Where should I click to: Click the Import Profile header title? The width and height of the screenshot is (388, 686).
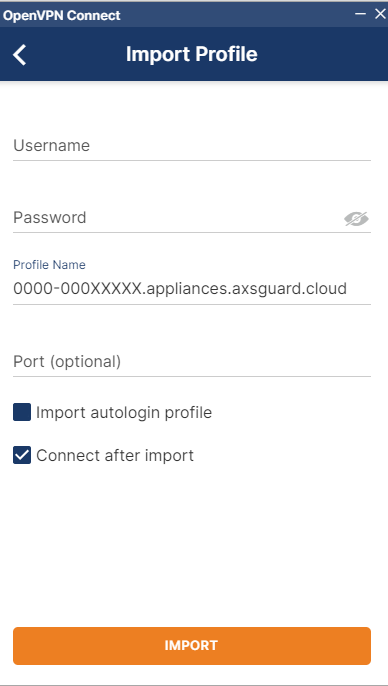(192, 54)
